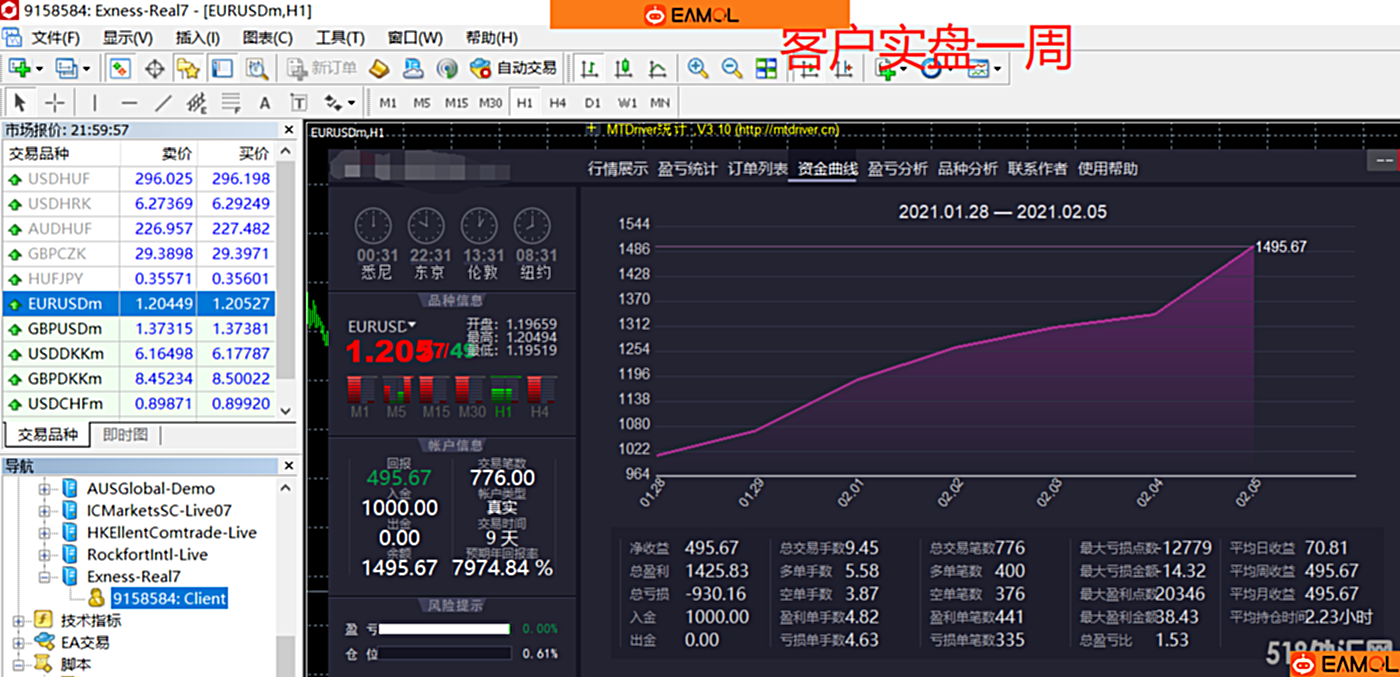Open the 联系作者 tab

coord(1037,168)
